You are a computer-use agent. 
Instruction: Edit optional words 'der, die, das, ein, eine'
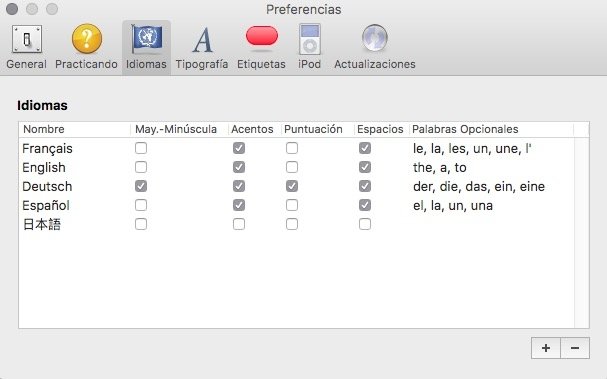click(479, 187)
